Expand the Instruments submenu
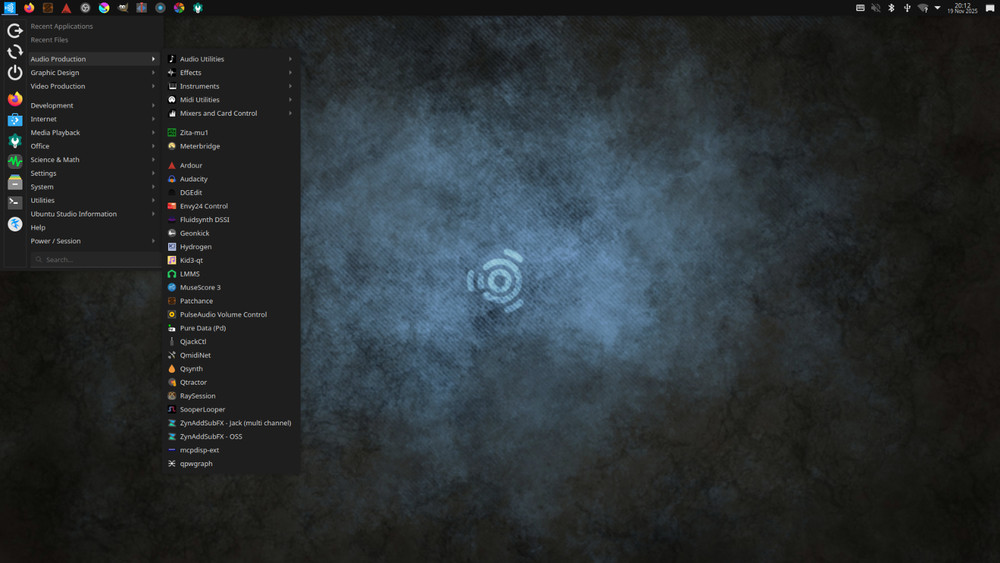The width and height of the screenshot is (1000, 563). tap(231, 86)
